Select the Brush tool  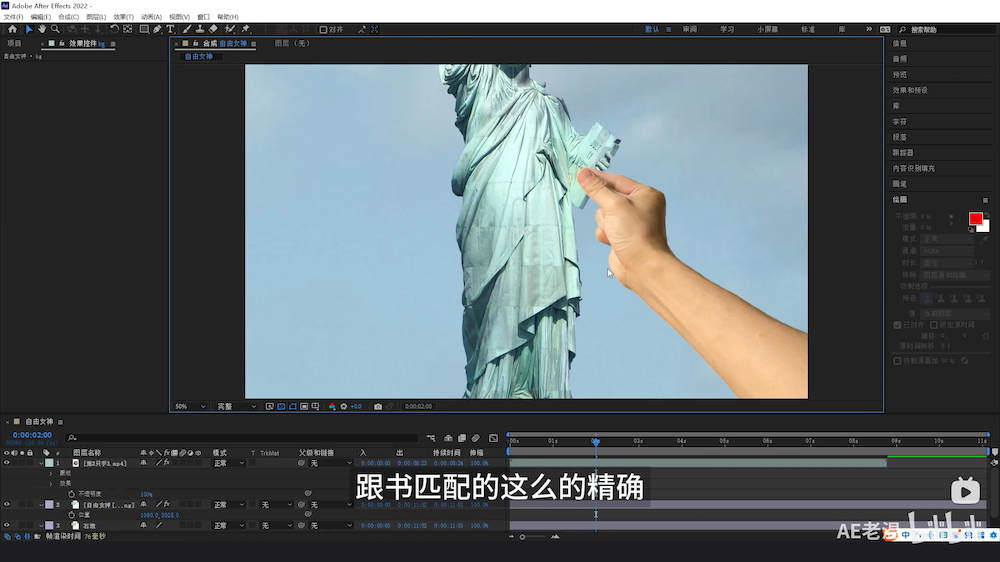pos(187,29)
